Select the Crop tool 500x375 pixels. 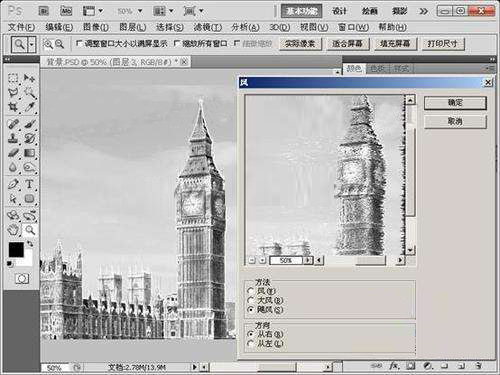click(x=13, y=107)
